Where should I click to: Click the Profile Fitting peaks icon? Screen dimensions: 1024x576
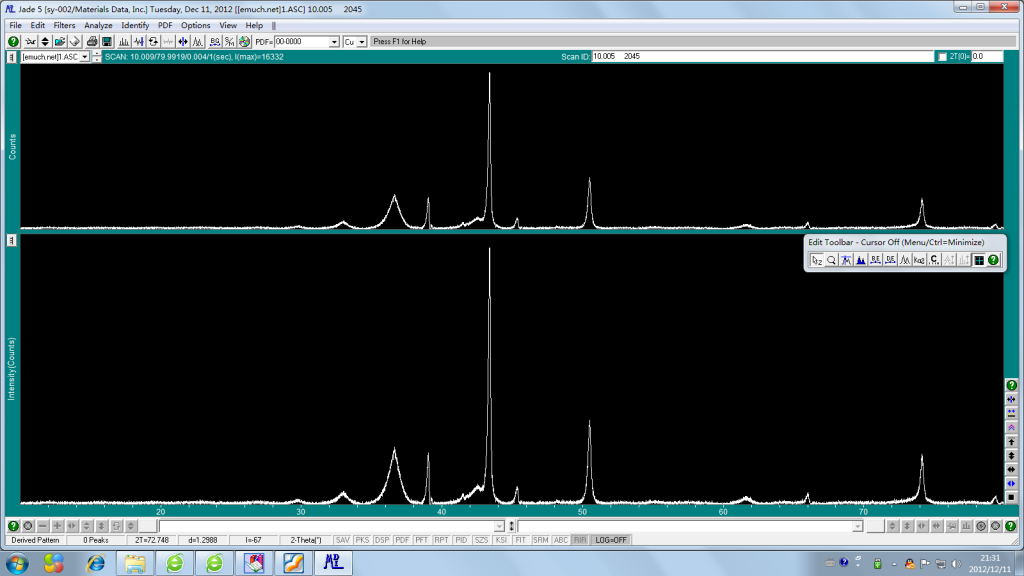198,41
